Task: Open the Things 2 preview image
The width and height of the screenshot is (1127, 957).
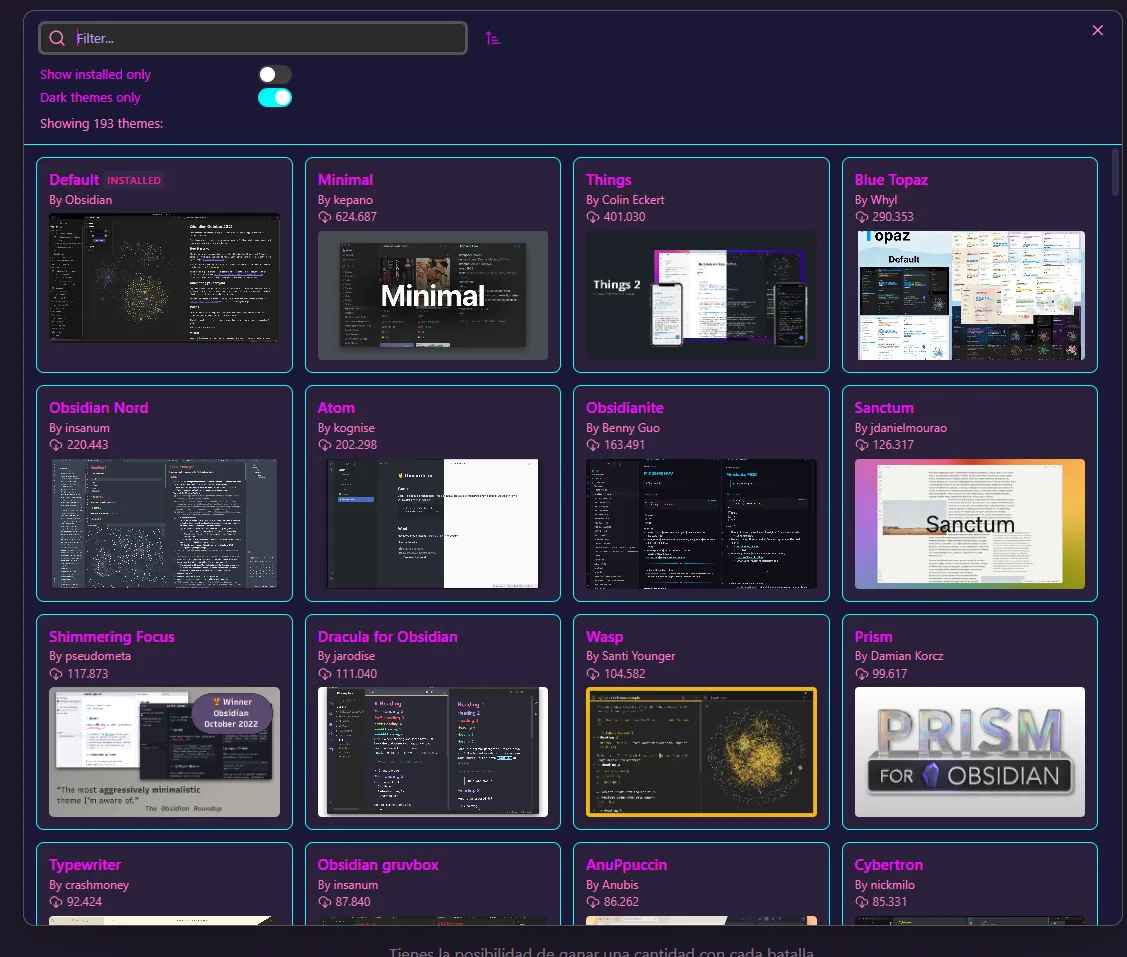Action: 701,295
